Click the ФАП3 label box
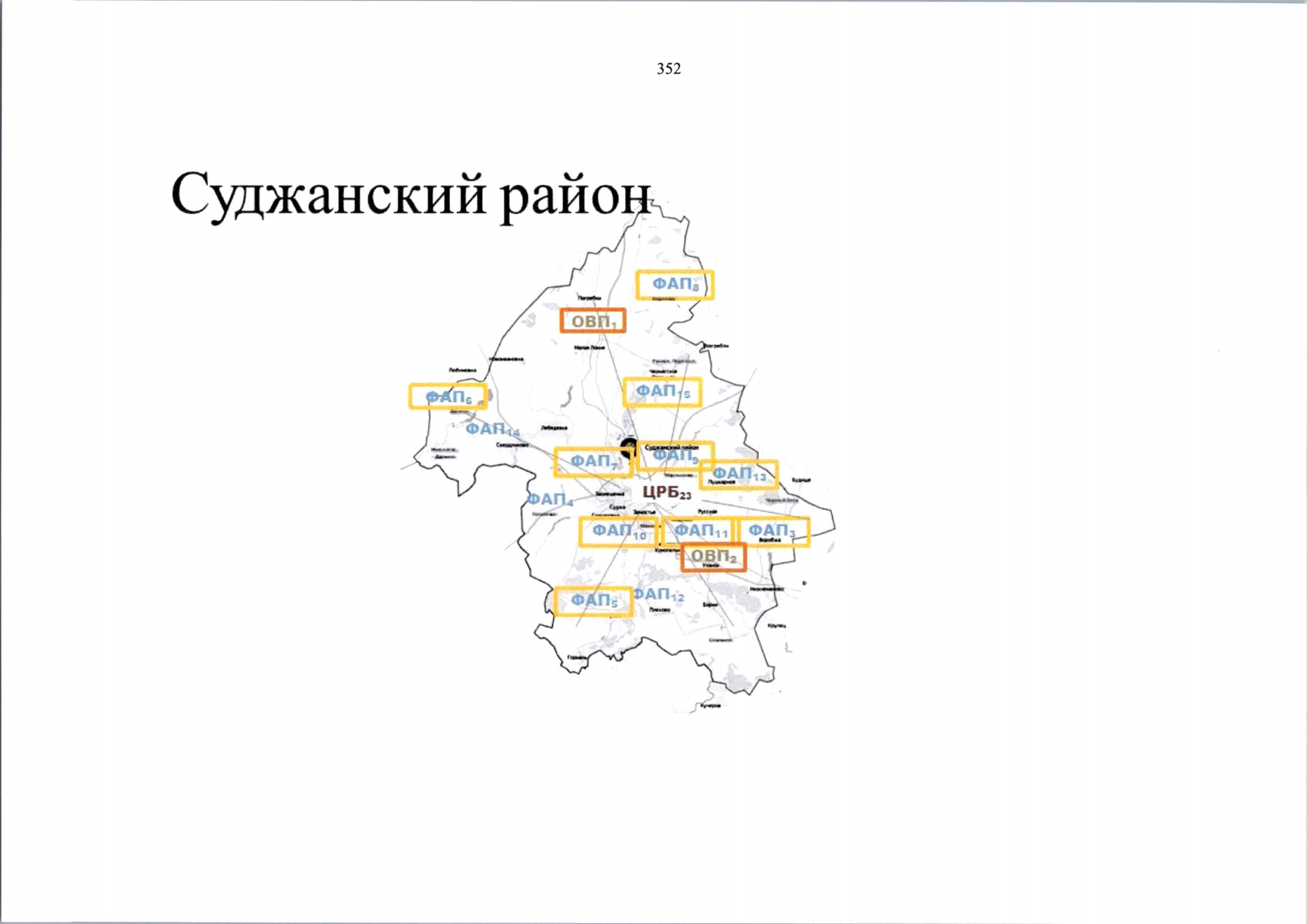The height and width of the screenshot is (924, 1307). [x=773, y=531]
